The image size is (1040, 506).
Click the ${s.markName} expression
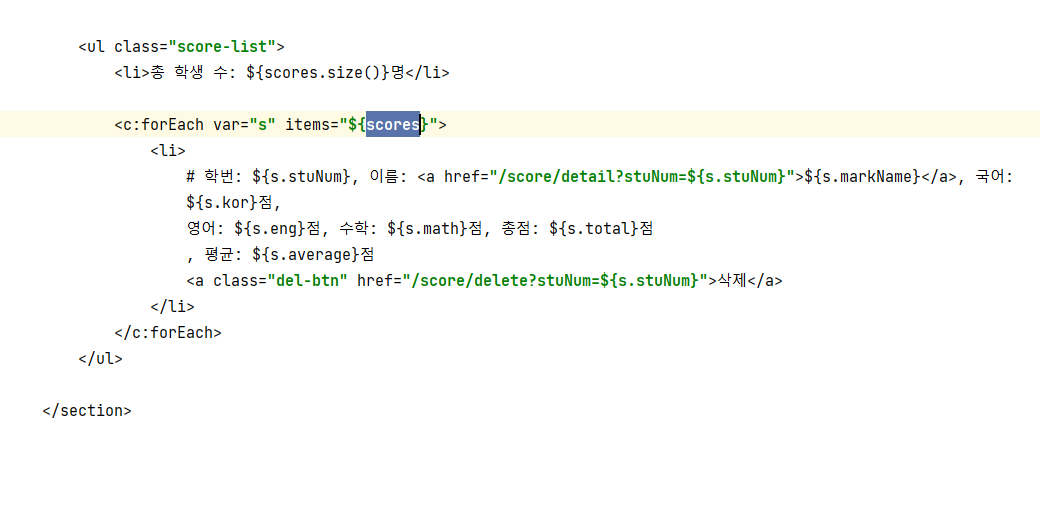coord(862,176)
